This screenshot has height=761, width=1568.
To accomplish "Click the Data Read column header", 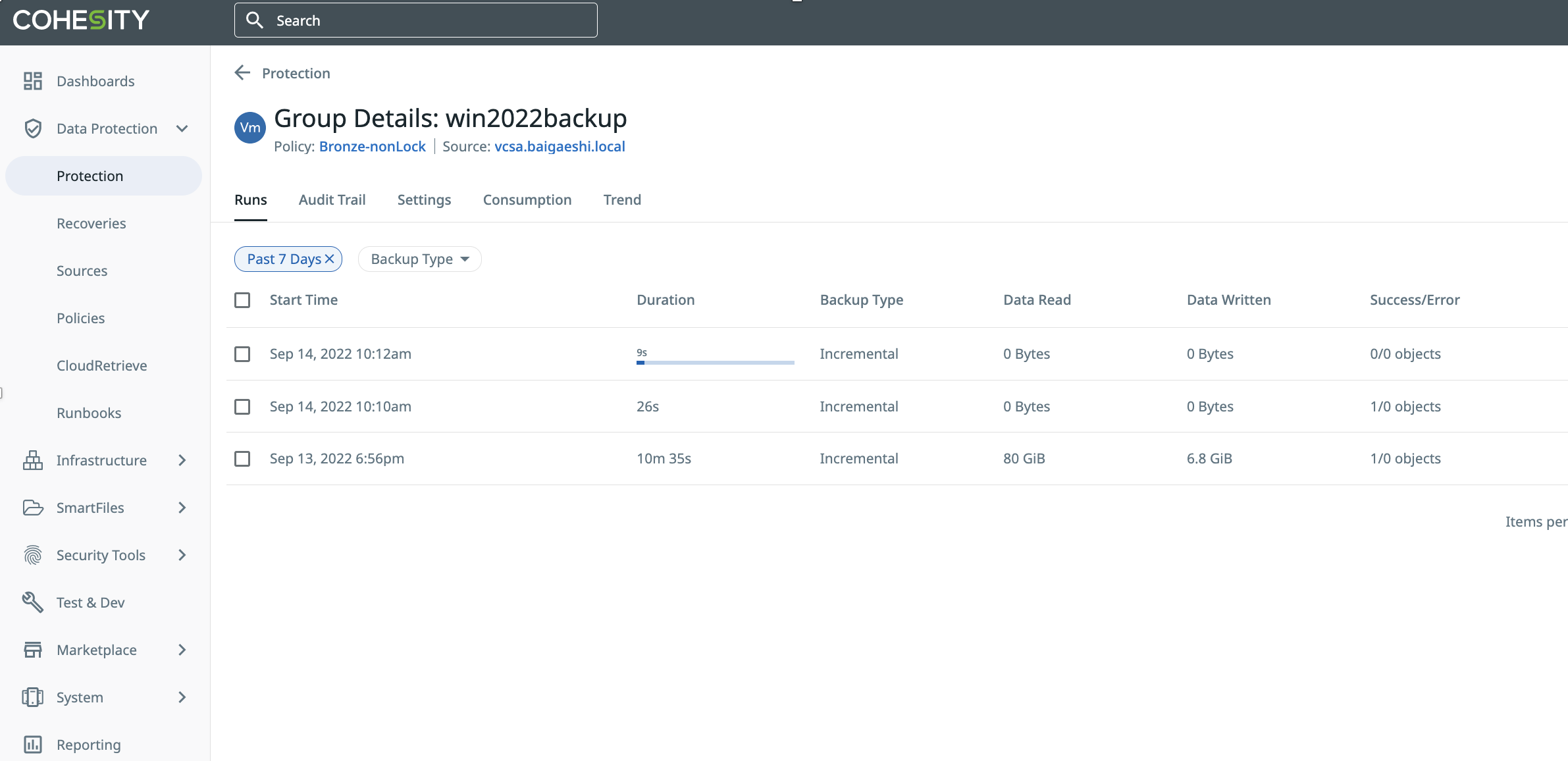I will 1037,300.
